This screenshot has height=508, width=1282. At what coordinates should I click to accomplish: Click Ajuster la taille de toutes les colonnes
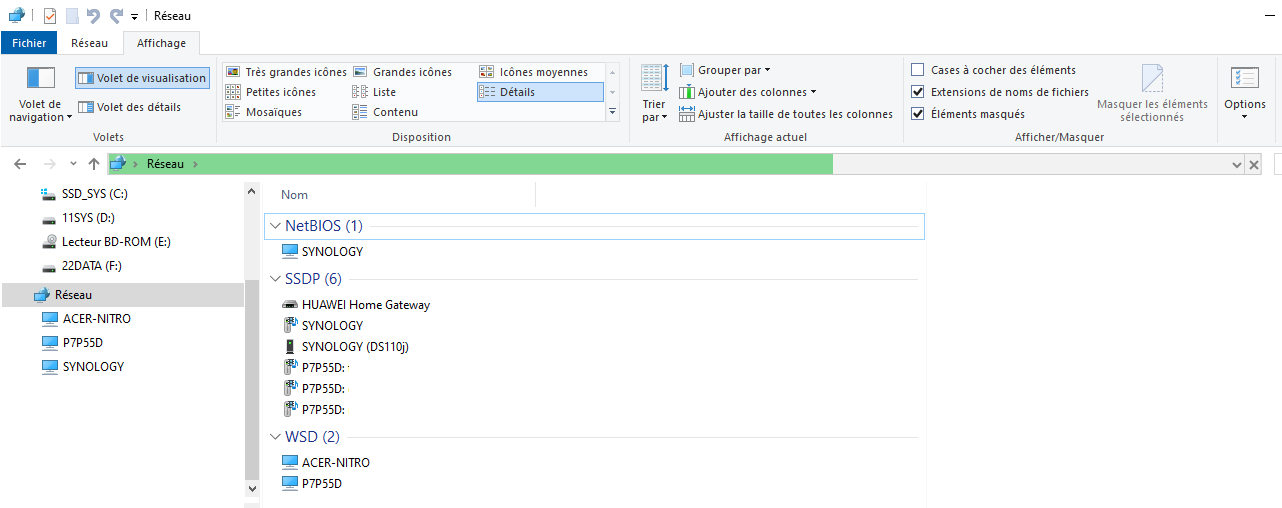[x=786, y=114]
